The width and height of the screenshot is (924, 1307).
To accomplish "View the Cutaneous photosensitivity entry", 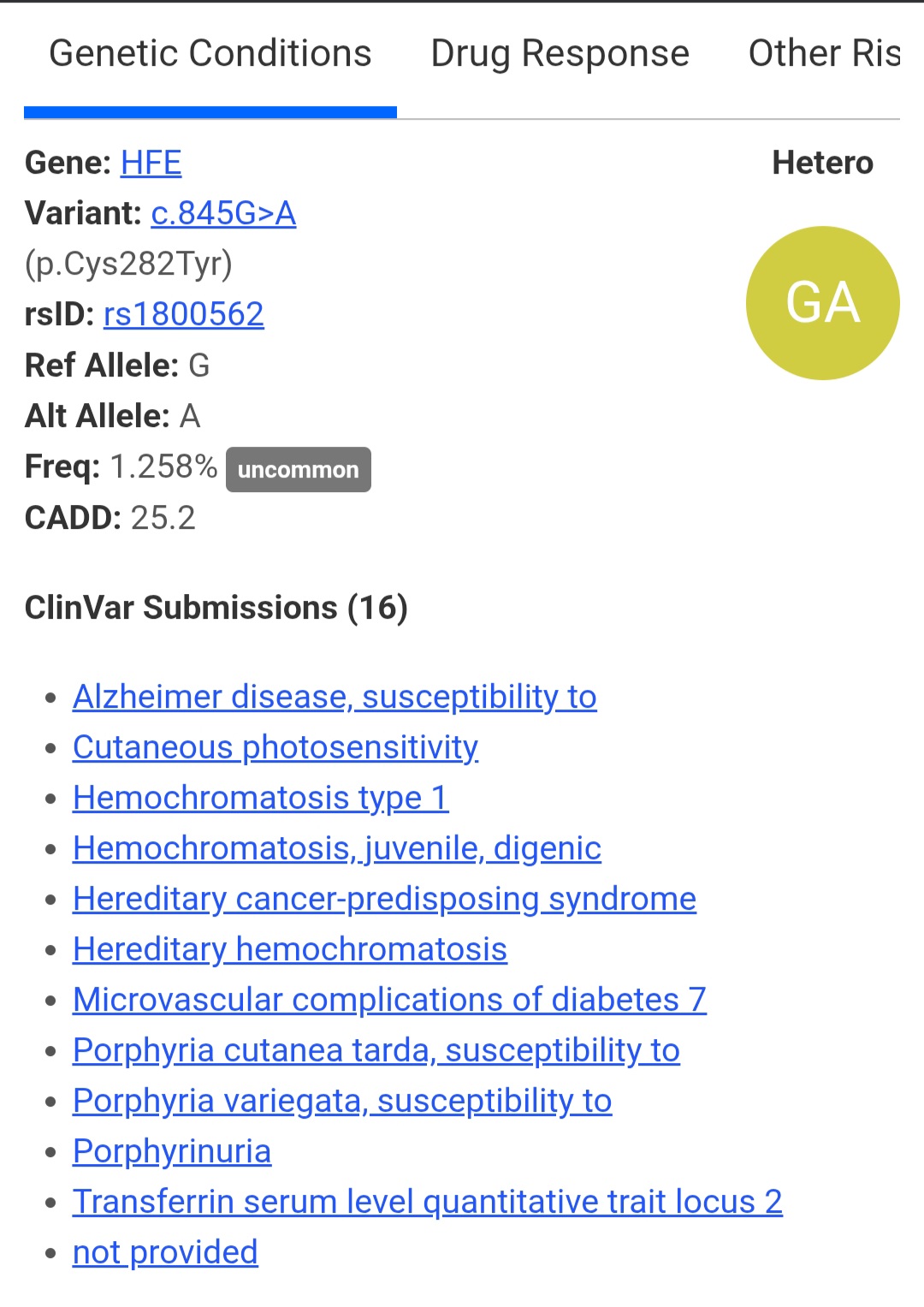I will tap(275, 747).
